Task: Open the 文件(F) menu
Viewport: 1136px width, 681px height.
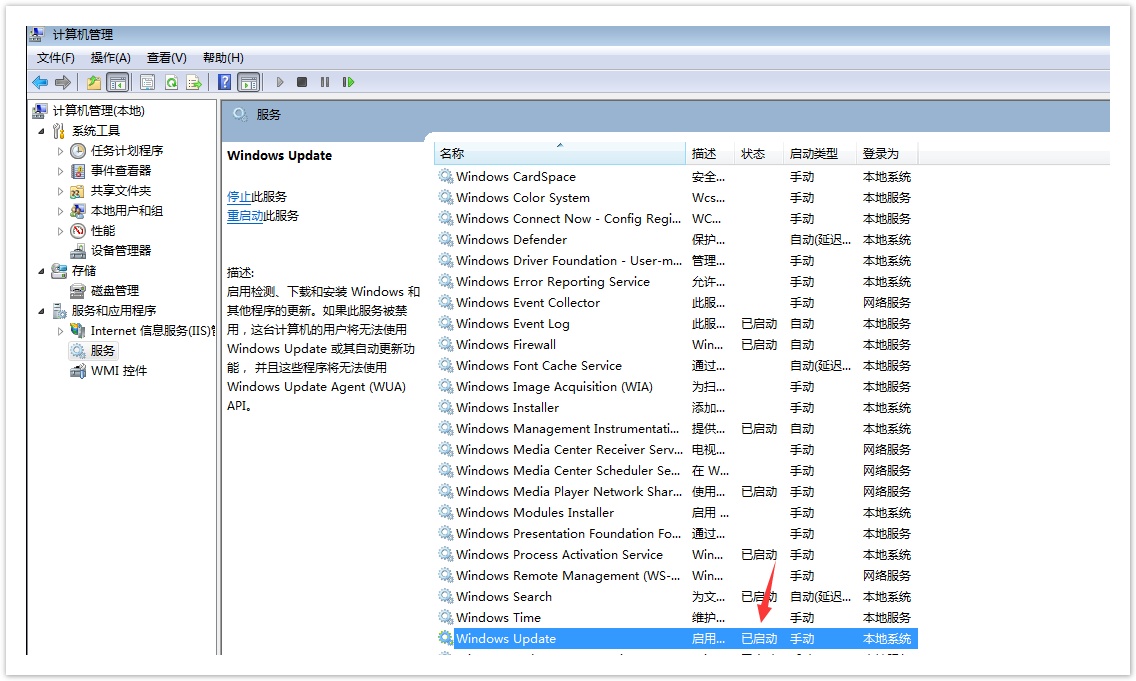Action: click(56, 58)
